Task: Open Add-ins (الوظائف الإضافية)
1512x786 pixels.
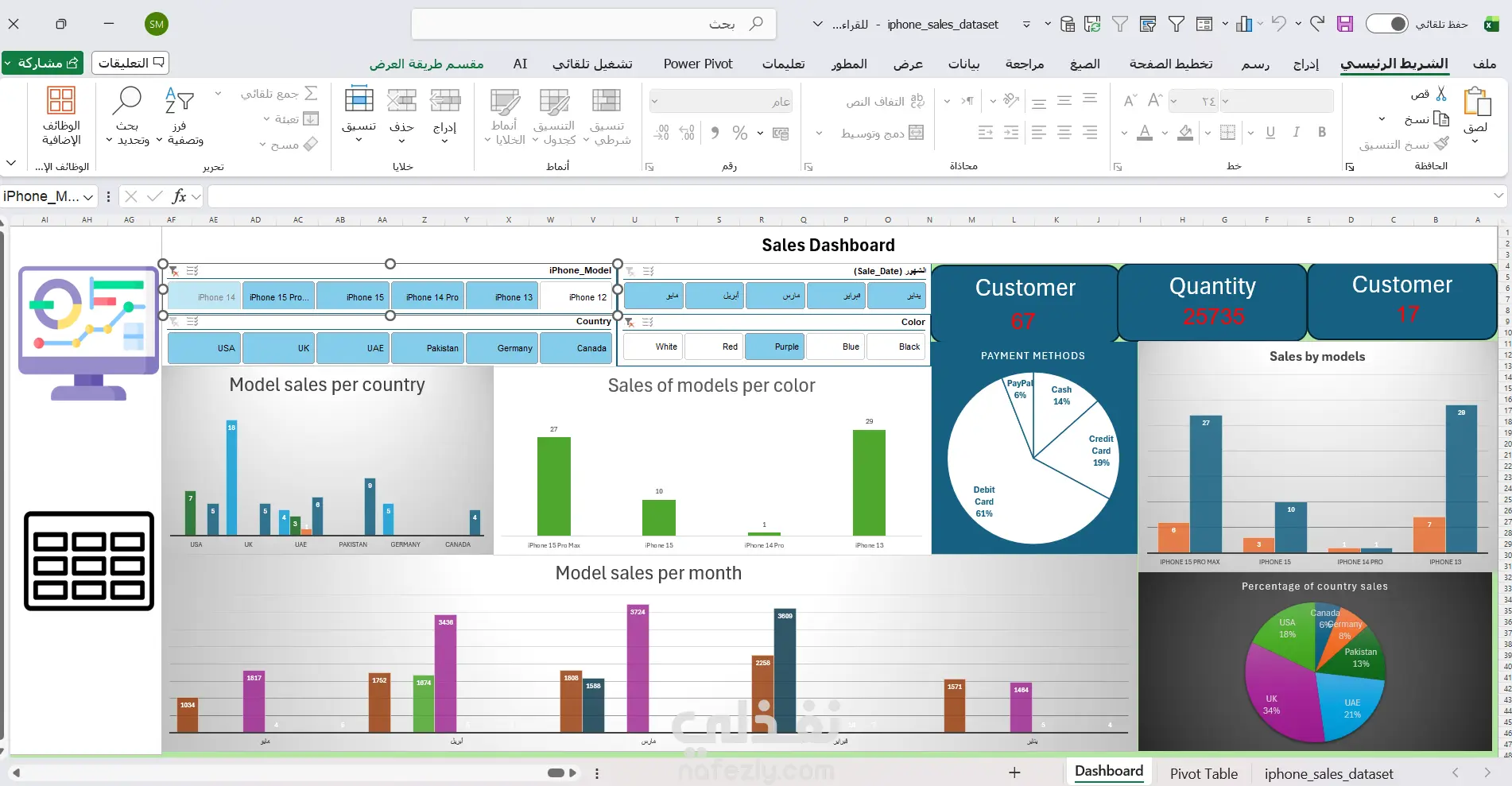Action: click(x=61, y=116)
